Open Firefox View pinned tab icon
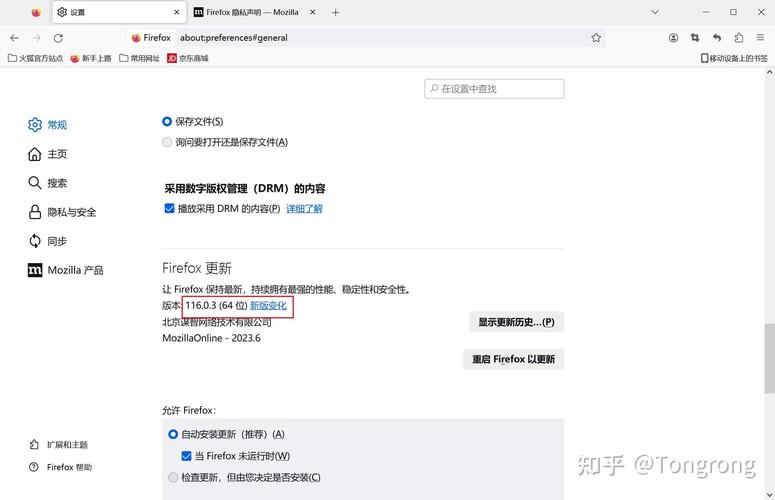Image resolution: width=775 pixels, height=500 pixels. pos(36,12)
